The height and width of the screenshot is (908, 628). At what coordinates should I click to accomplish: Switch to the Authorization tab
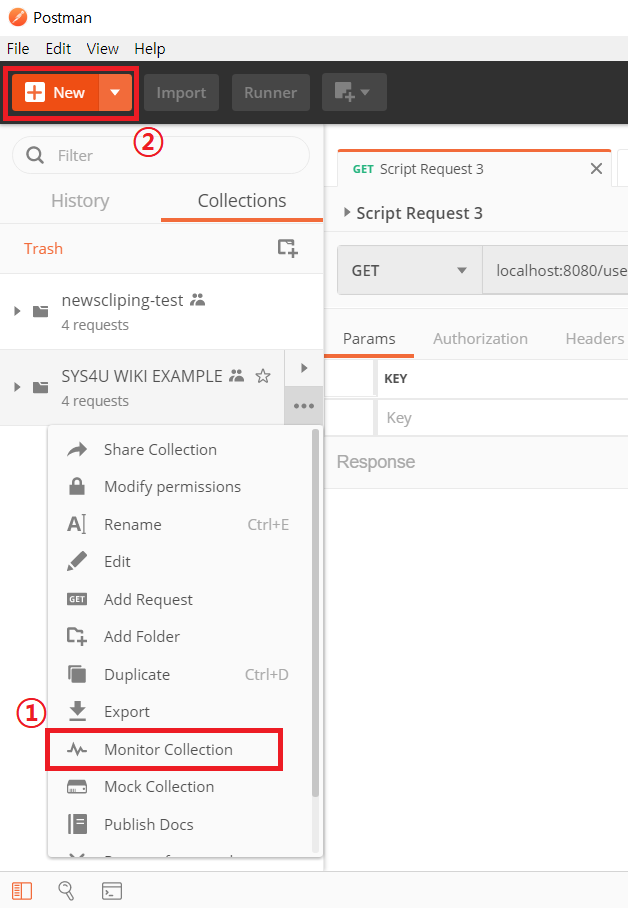(x=480, y=339)
